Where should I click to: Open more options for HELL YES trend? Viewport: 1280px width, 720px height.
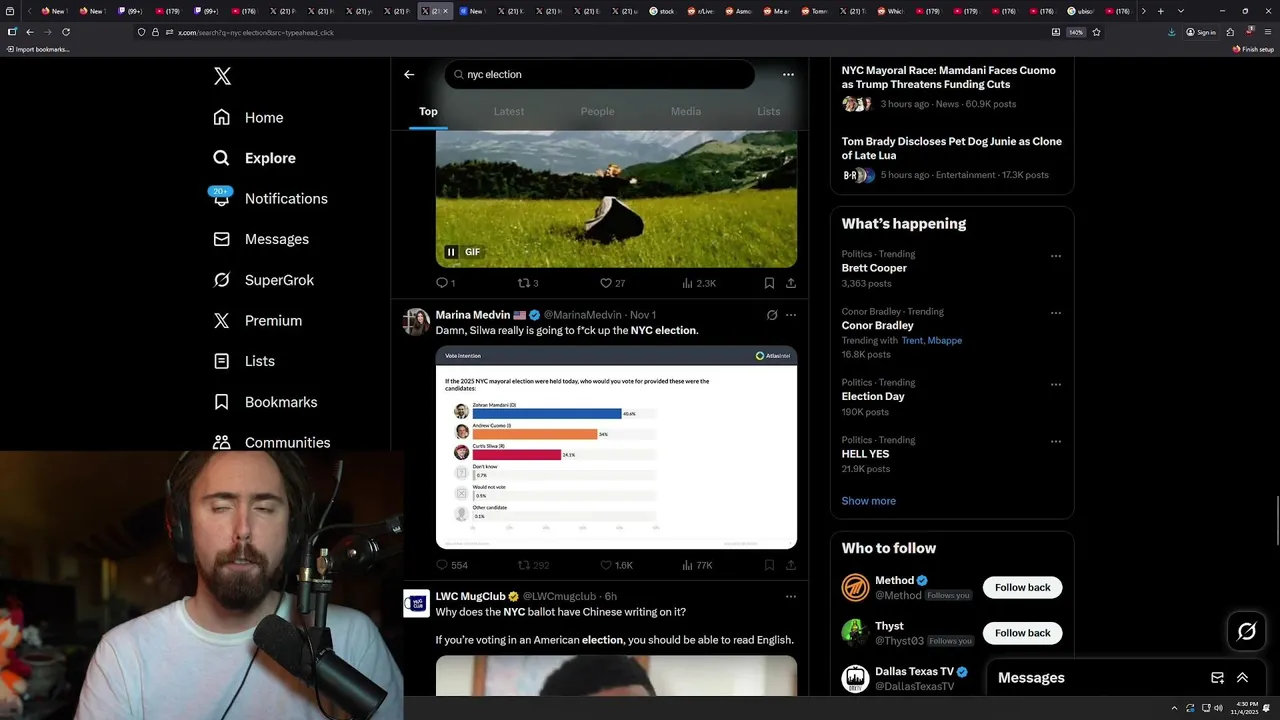(1055, 442)
